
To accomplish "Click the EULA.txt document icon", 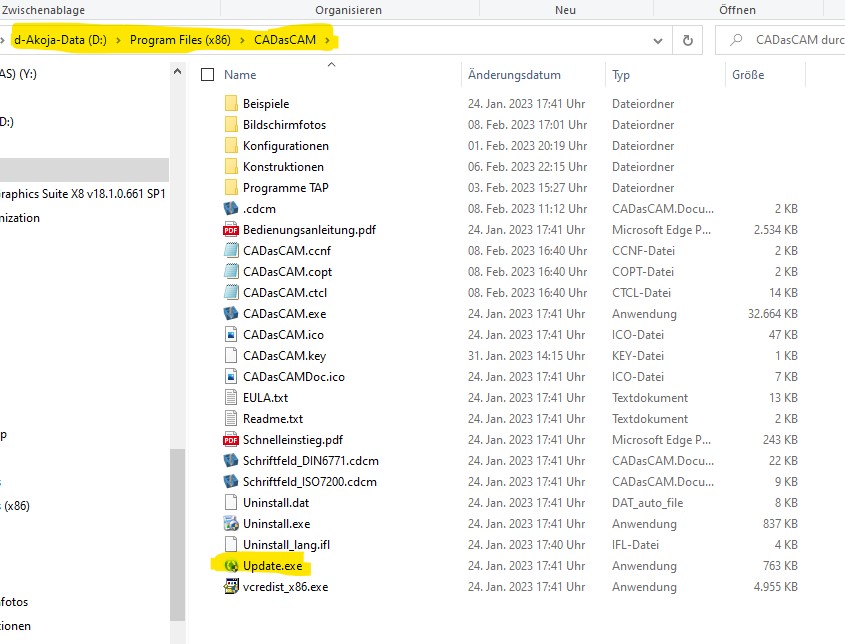I will [231, 398].
